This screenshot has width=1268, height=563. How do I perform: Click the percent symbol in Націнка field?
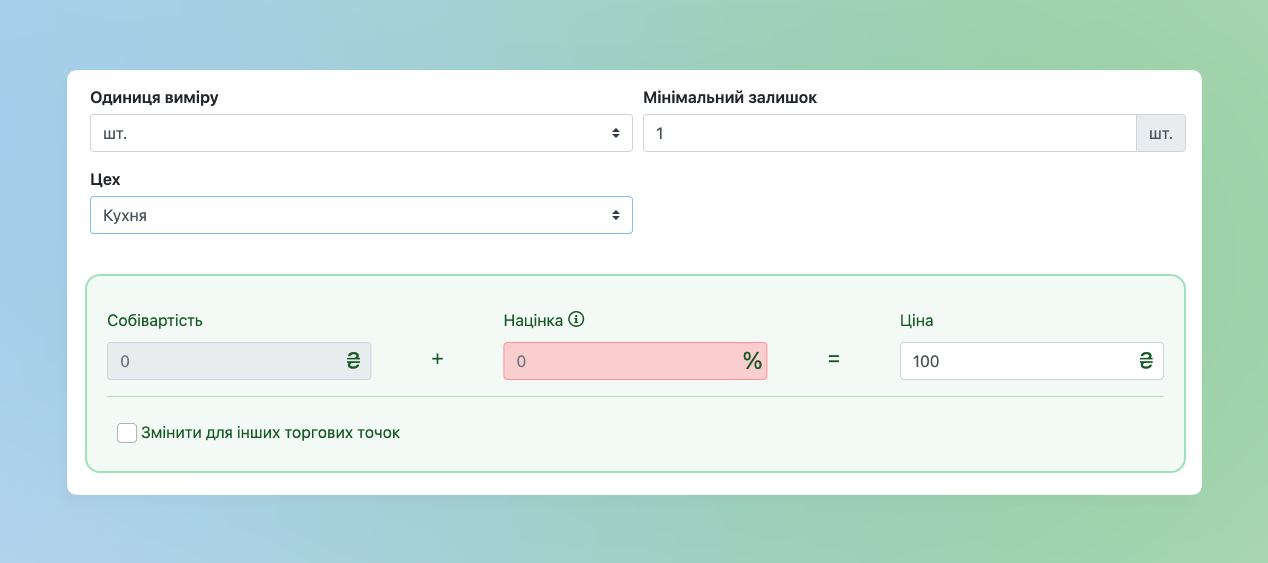[752, 361]
